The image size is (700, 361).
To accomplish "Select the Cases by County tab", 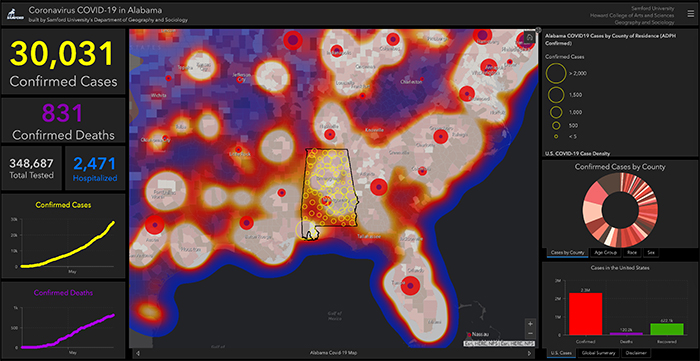I will point(567,253).
